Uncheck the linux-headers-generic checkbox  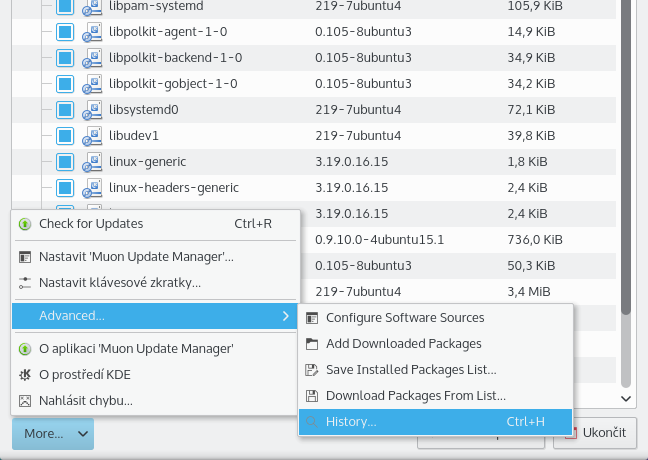point(65,188)
